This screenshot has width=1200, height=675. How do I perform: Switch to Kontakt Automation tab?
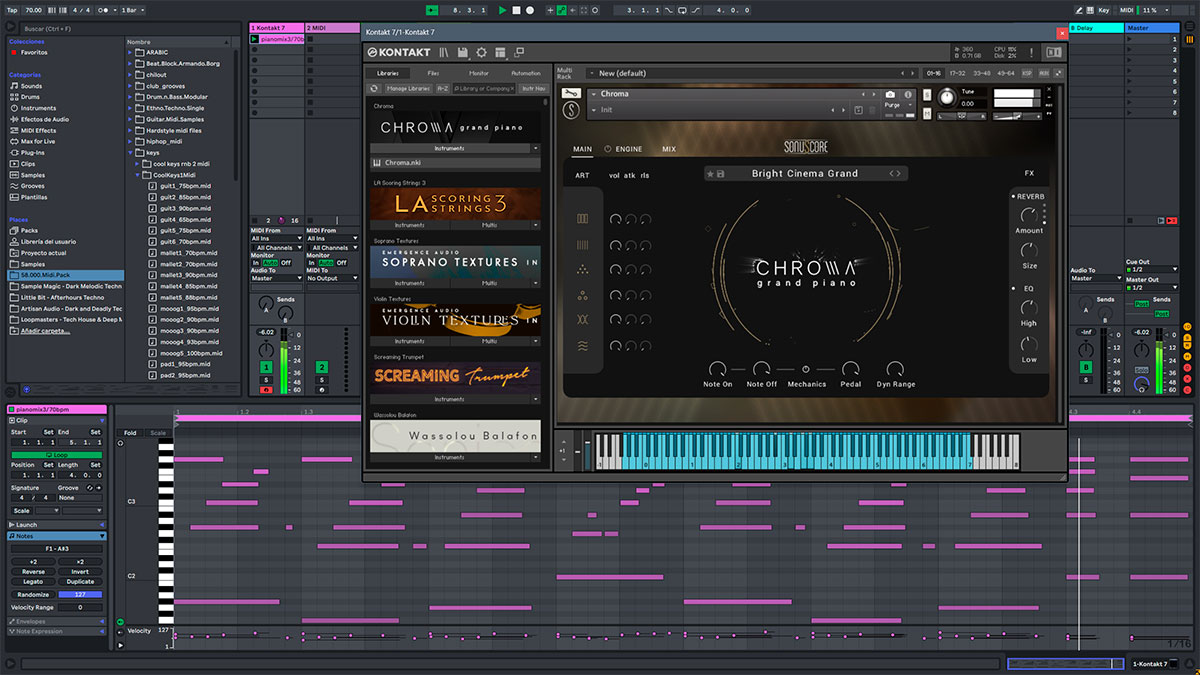point(525,73)
